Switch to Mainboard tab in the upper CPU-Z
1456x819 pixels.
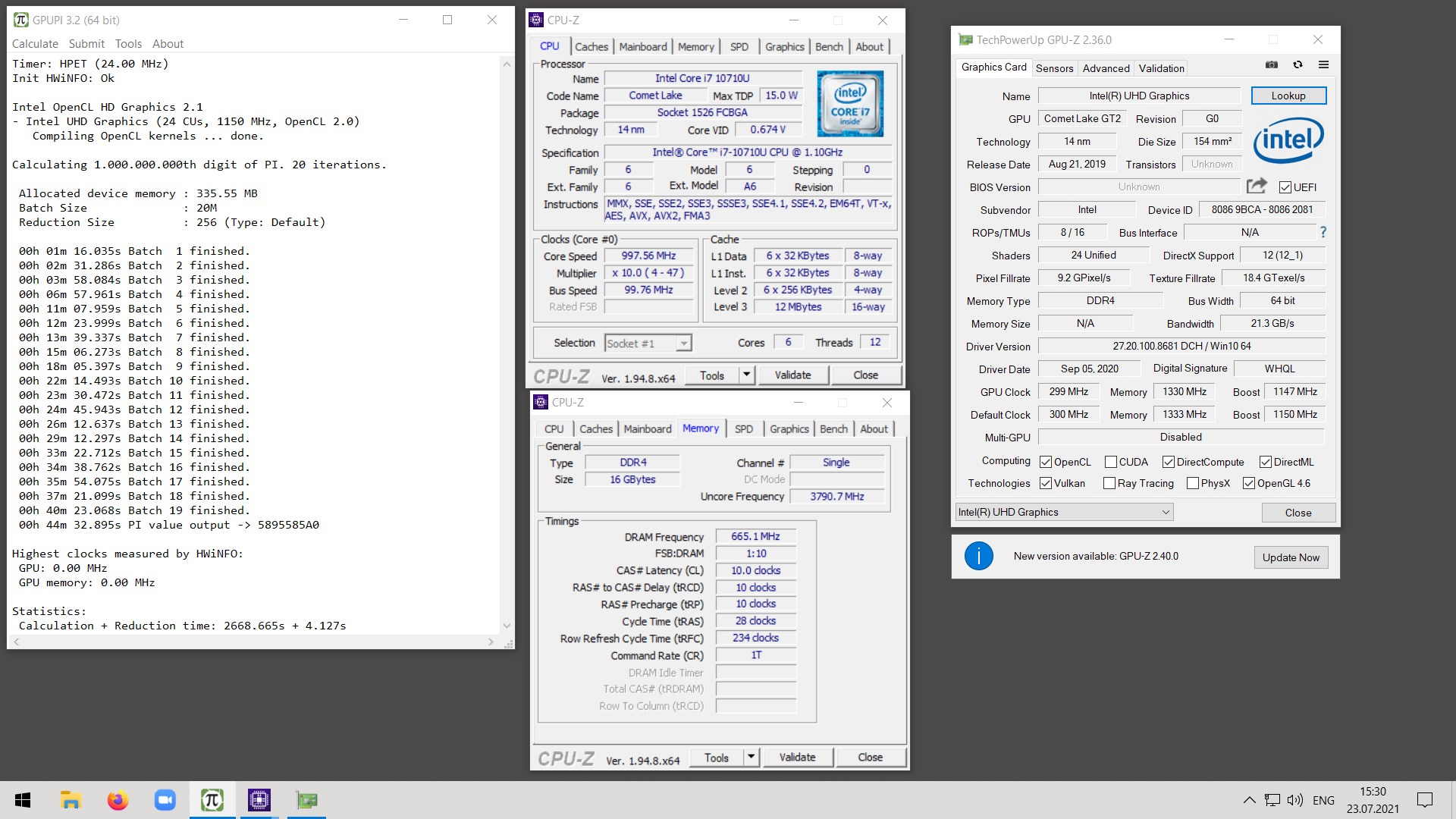pyautogui.click(x=643, y=46)
